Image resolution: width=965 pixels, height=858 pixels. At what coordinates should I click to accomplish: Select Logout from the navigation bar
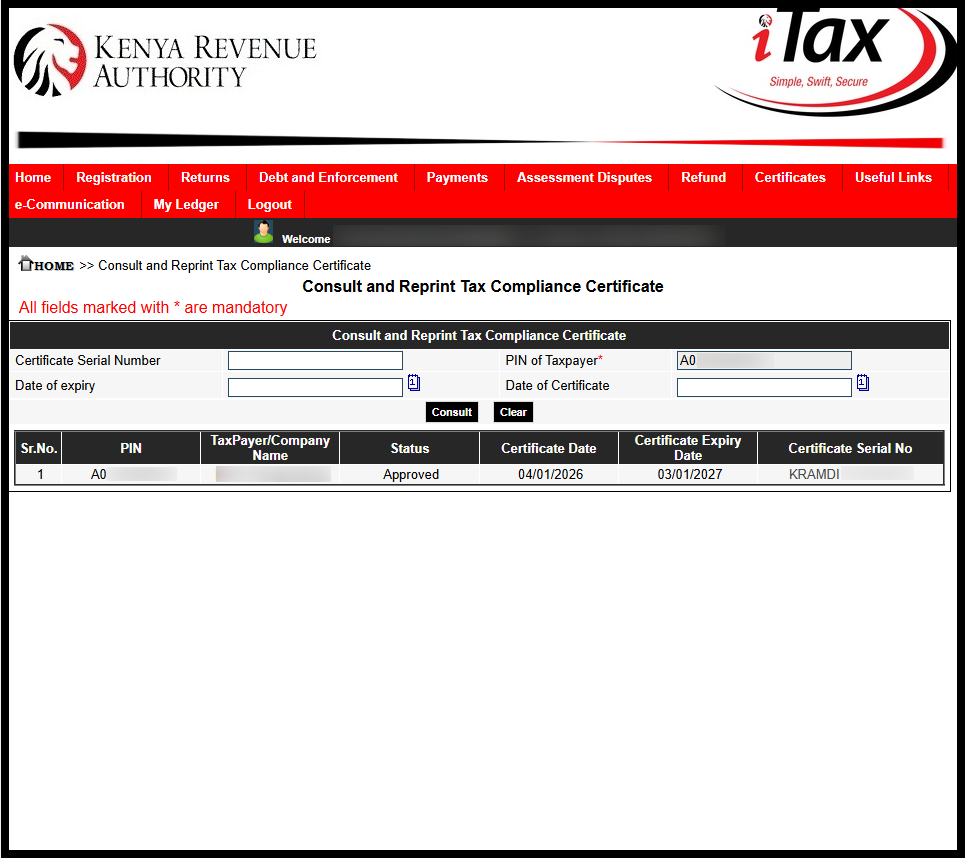click(x=269, y=204)
